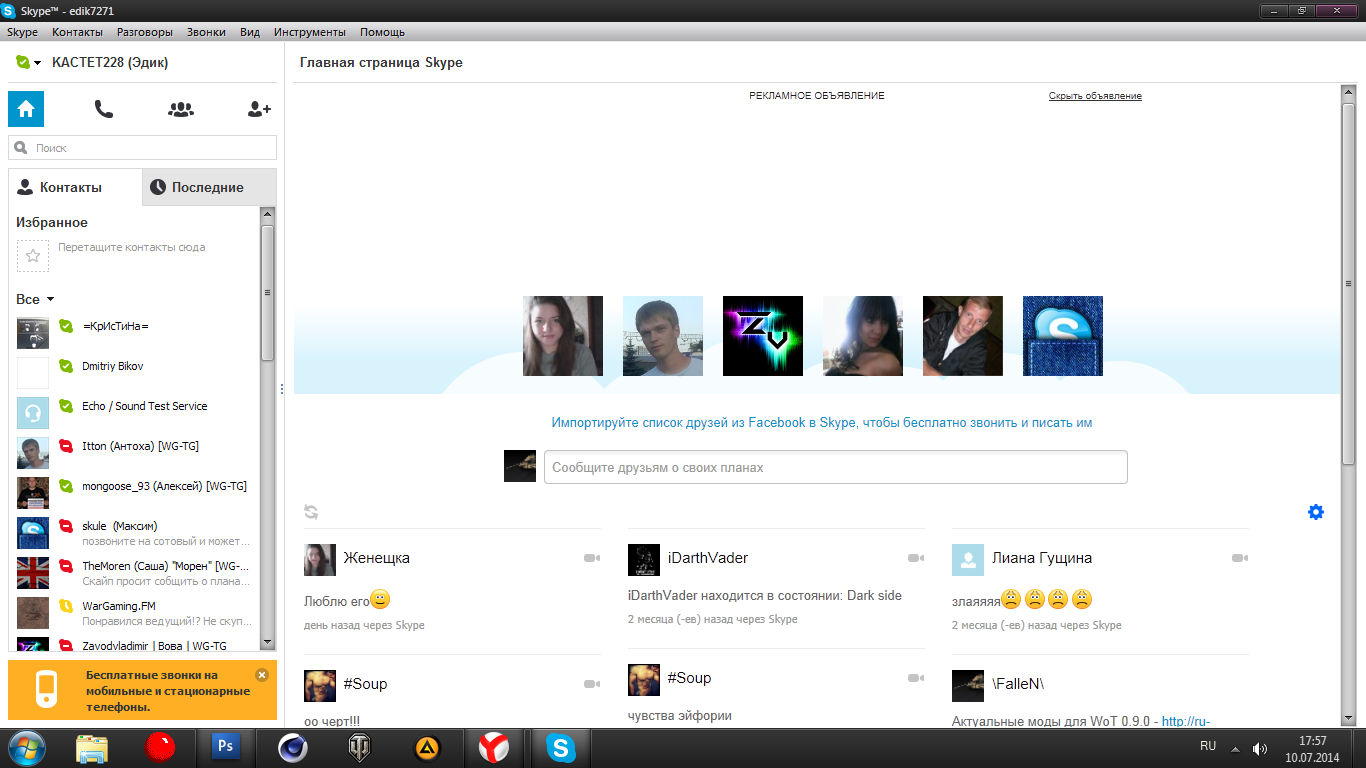The image size is (1366, 768).
Task: Open the AIMP taskbar icon
Action: (x=427, y=747)
